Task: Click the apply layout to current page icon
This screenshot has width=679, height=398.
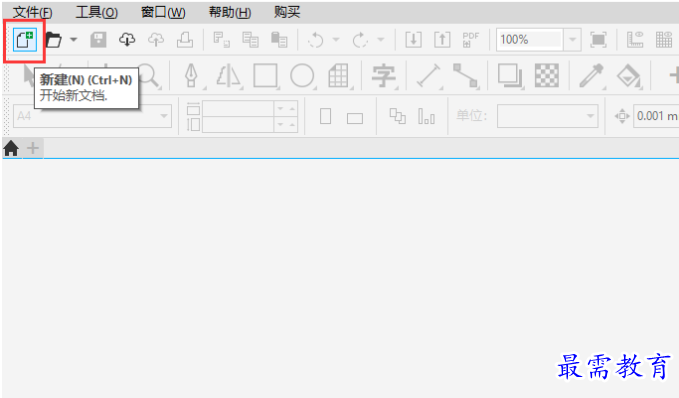Action: pyautogui.click(x=426, y=116)
